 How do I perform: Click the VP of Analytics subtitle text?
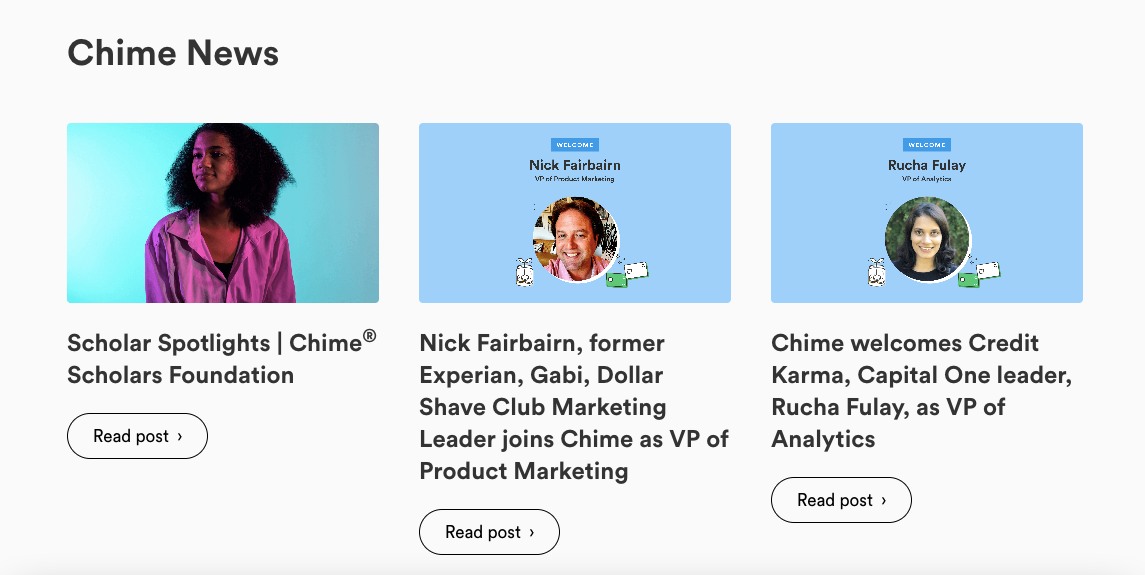click(x=927, y=179)
